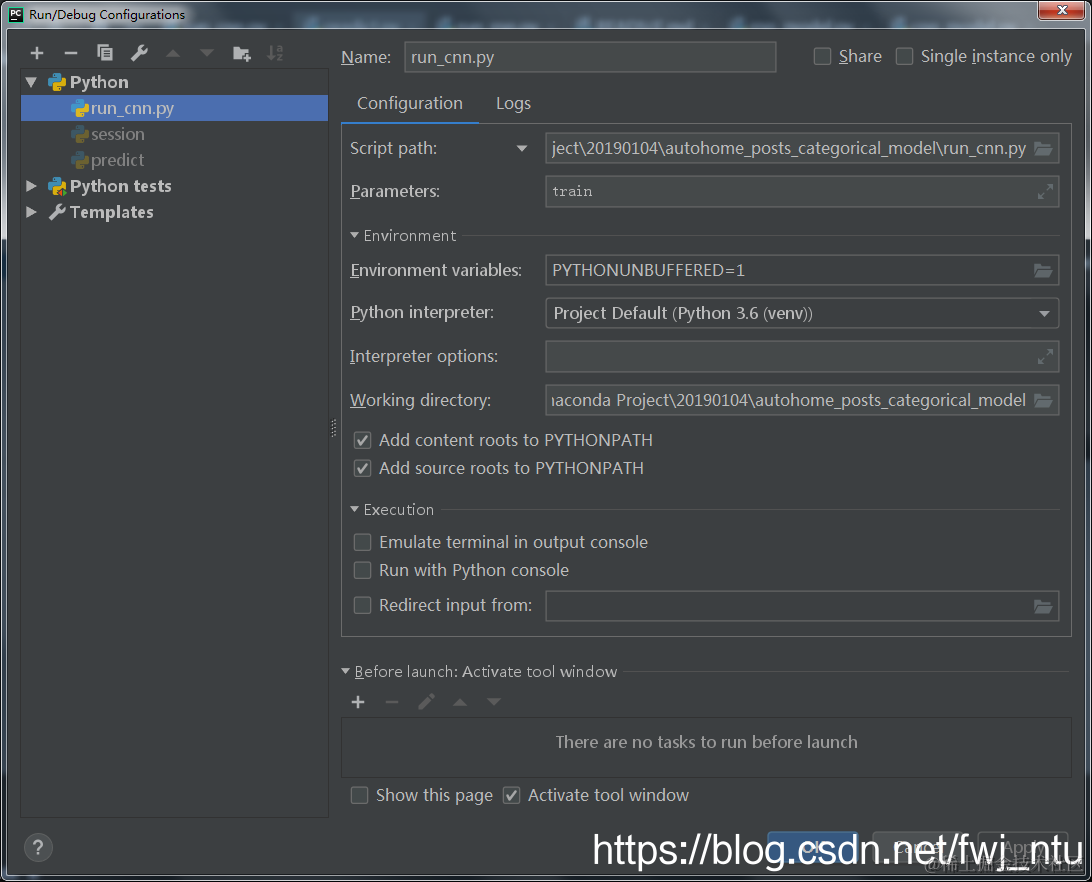The image size is (1092, 882).
Task: Open help with the question mark button
Action: click(38, 848)
